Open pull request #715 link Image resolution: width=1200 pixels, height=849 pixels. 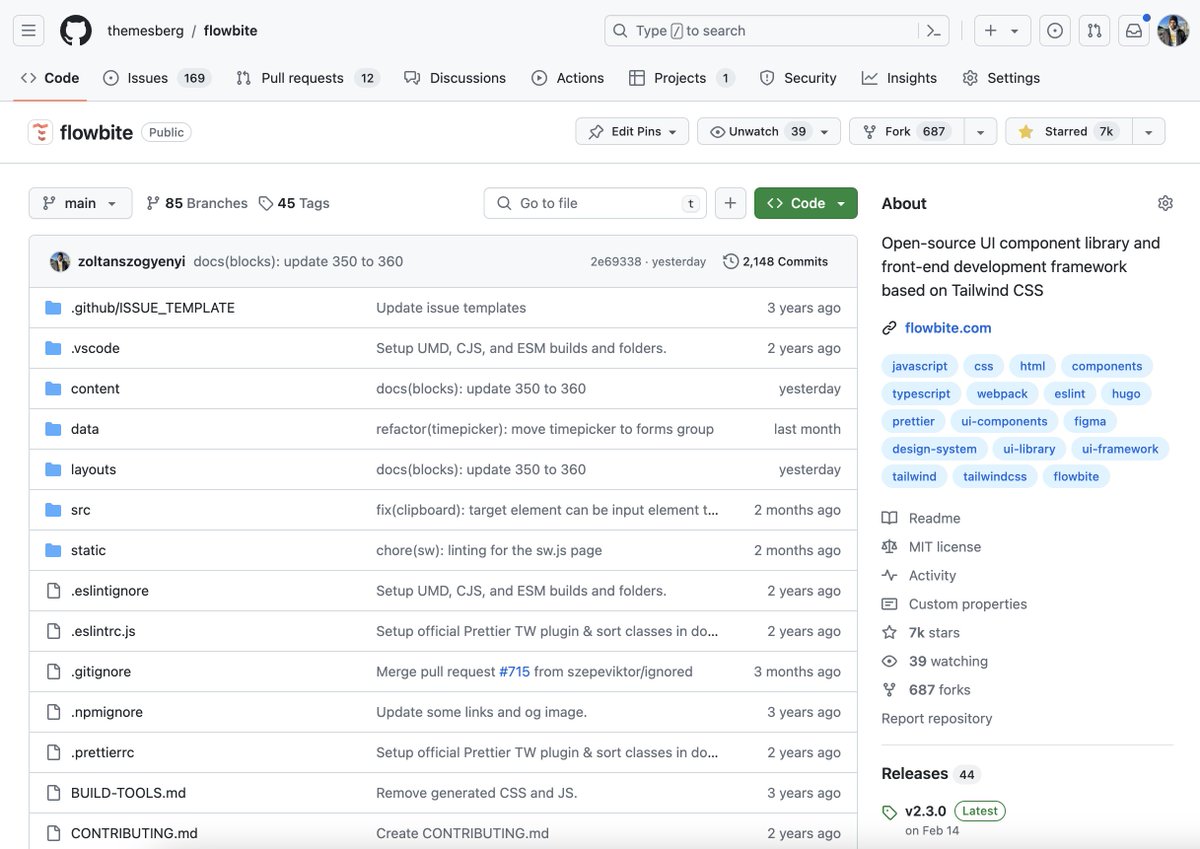pos(514,672)
